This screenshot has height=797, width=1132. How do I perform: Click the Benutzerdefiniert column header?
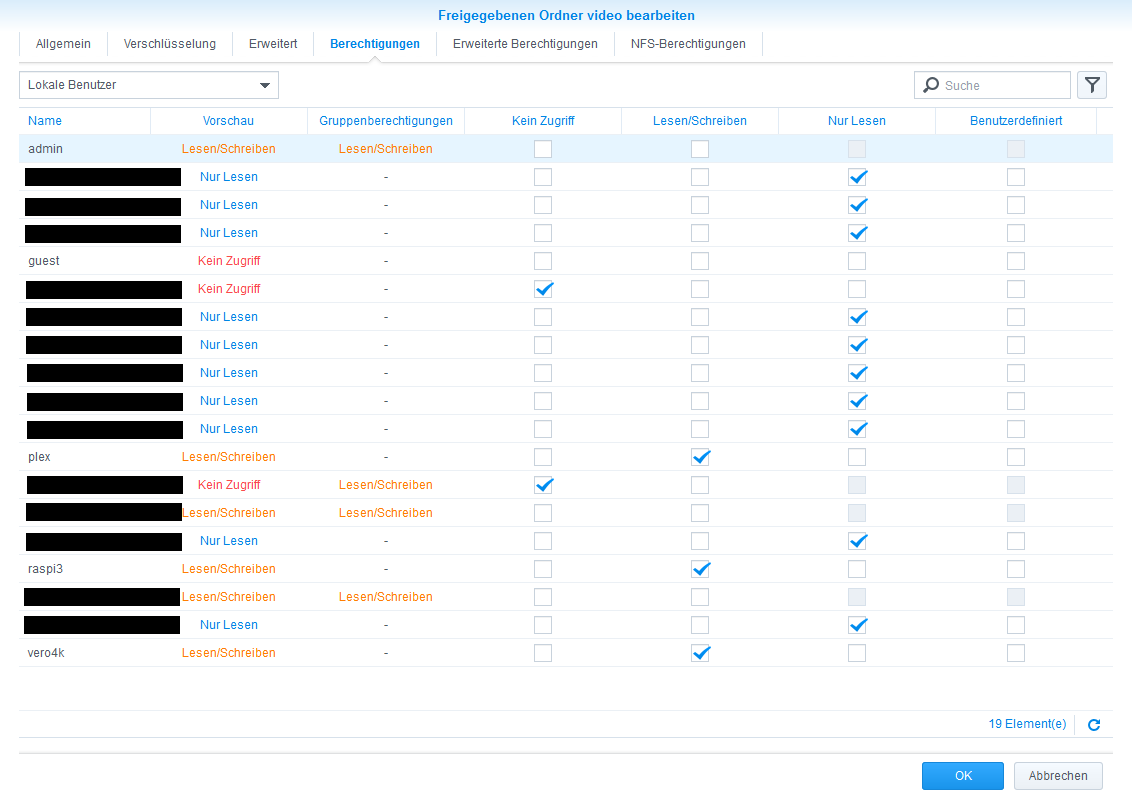pos(1016,121)
